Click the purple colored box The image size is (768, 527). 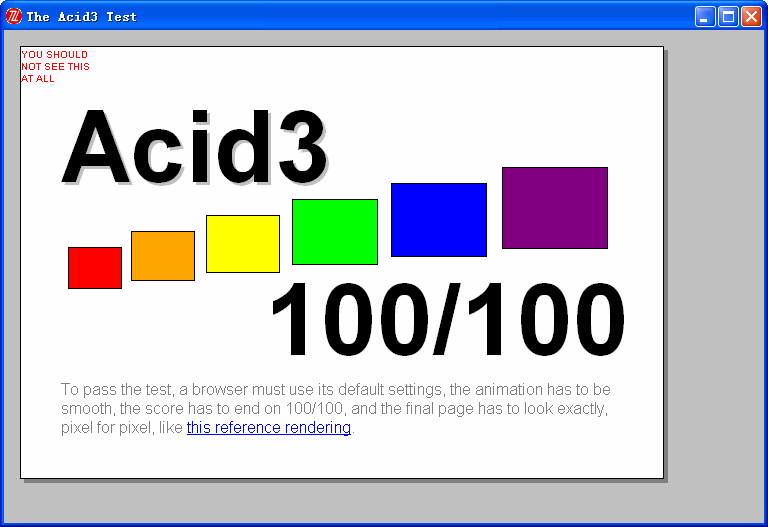tap(555, 208)
